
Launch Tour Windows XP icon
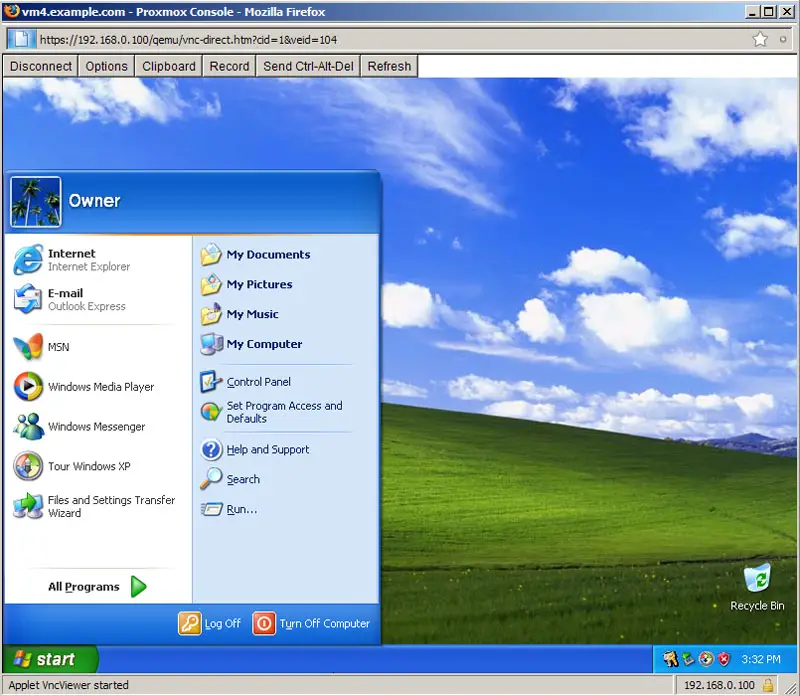28,466
